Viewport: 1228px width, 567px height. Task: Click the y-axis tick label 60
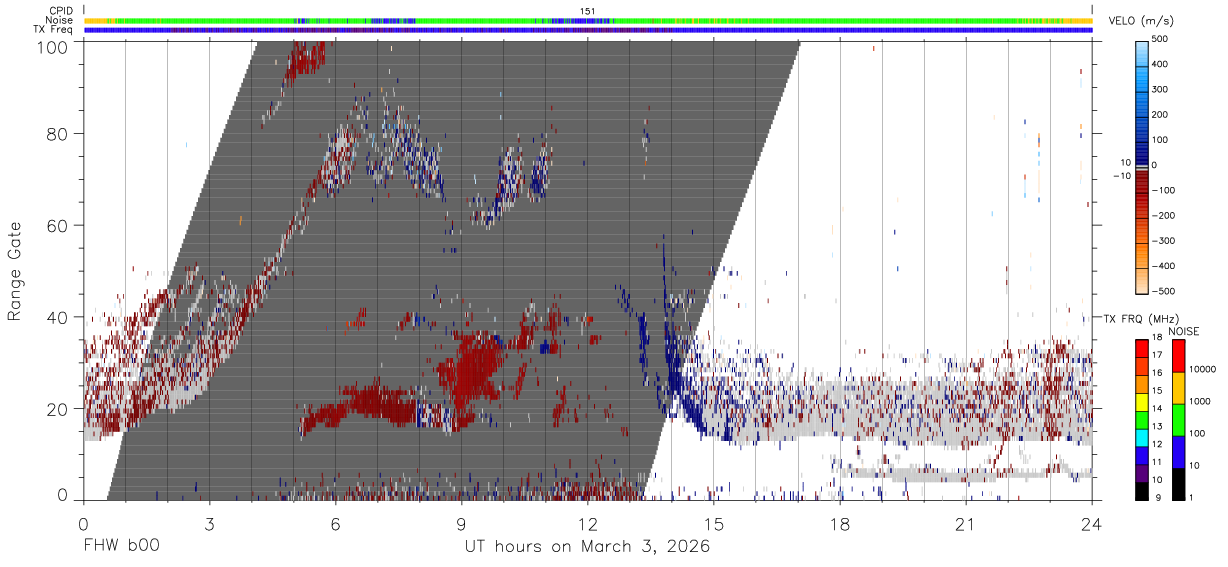pos(58,226)
